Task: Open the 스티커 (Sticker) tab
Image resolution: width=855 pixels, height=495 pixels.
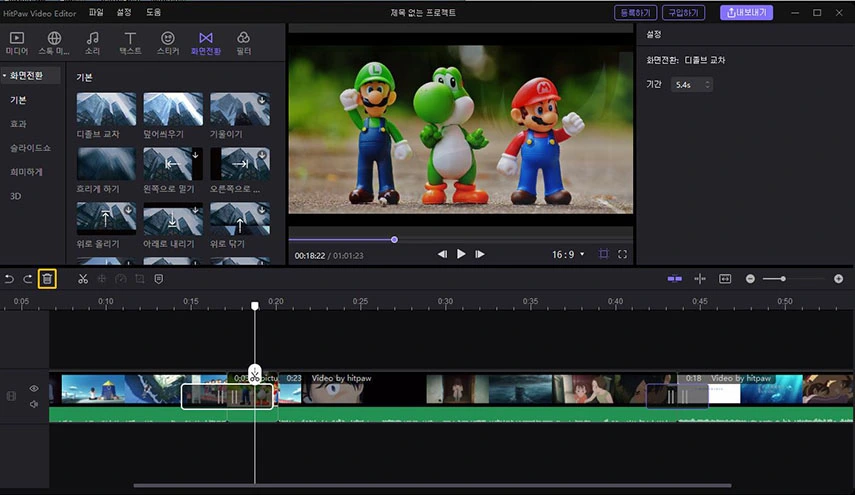Action: 167,43
